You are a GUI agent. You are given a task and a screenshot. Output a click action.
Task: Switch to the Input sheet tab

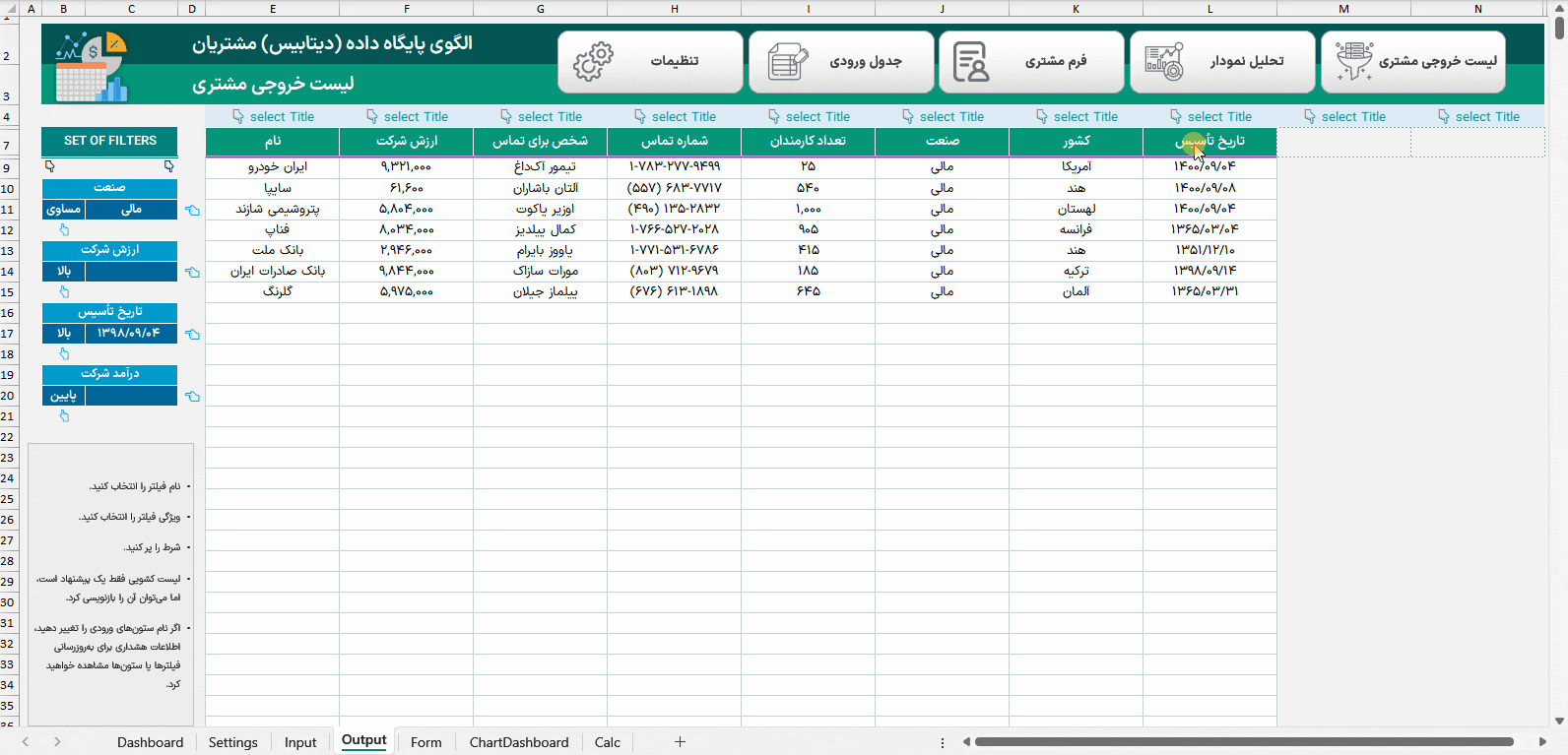300,742
